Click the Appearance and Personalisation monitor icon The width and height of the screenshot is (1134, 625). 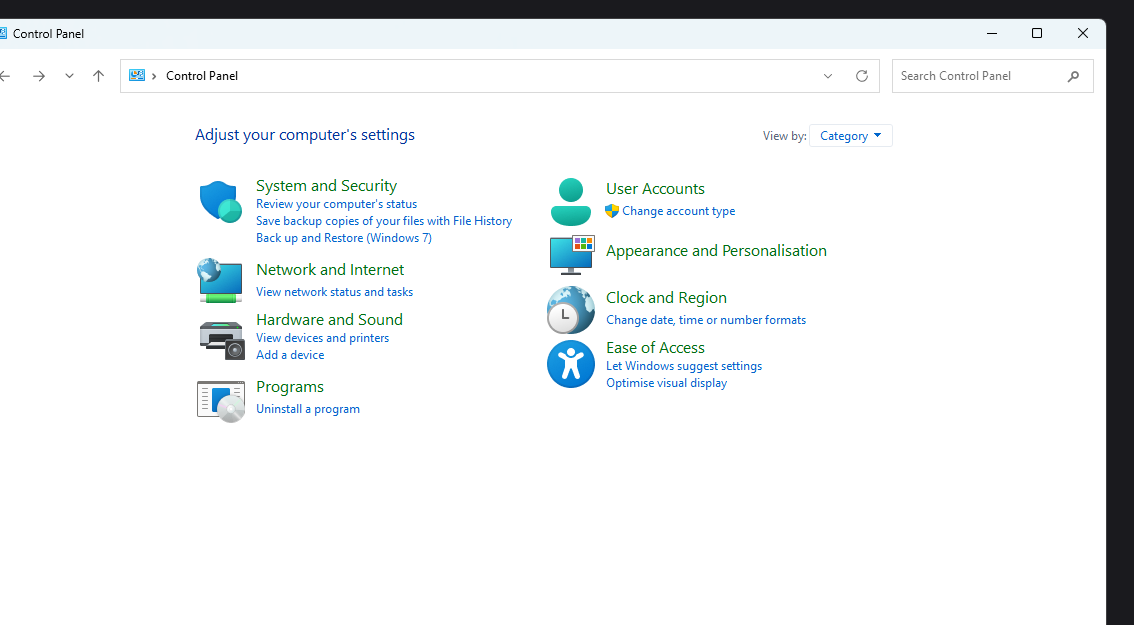tap(571, 255)
